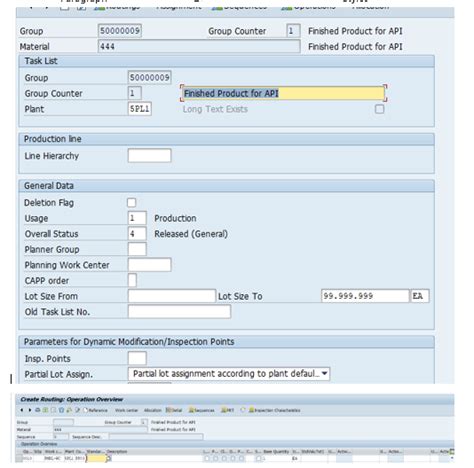Click the Sequence Desc. field in Operation Overview
The height and width of the screenshot is (468, 474).
click(x=156, y=437)
